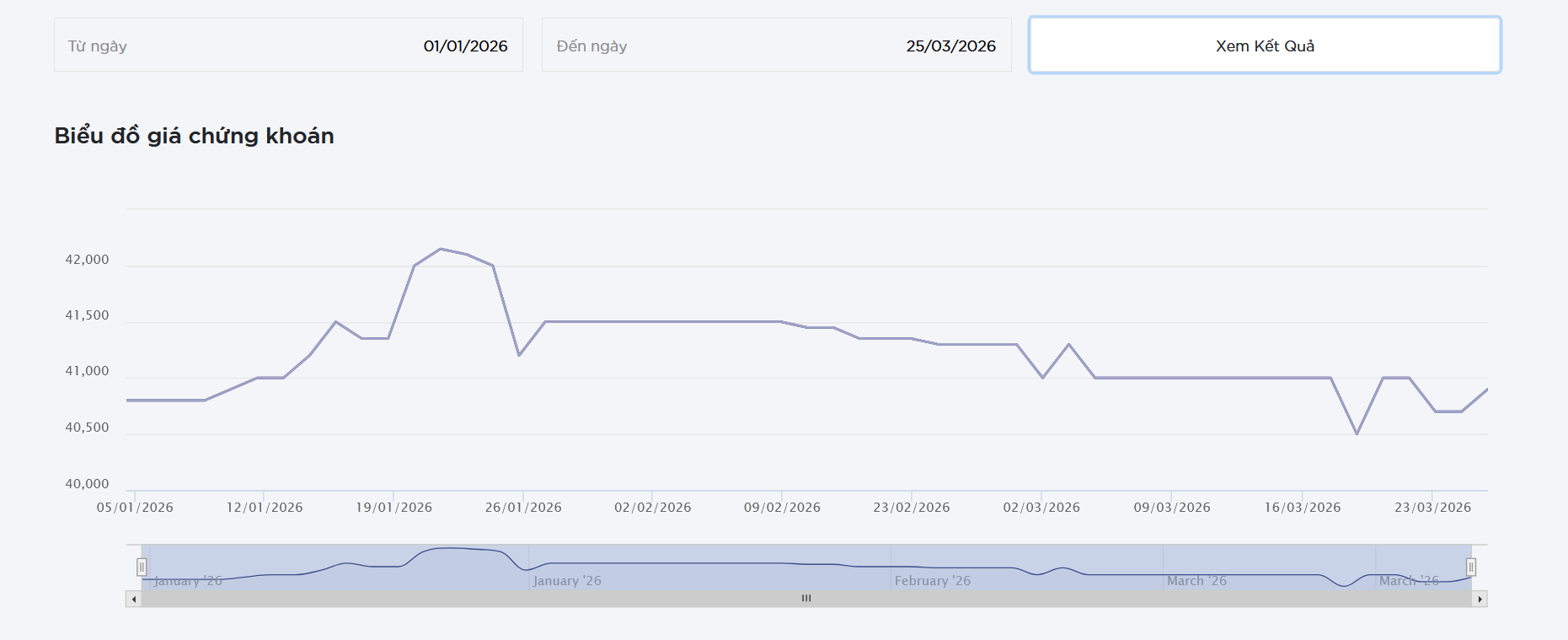Click the 05/01/2026 x-axis label
Screen dimensions: 1568x640
(x=135, y=508)
